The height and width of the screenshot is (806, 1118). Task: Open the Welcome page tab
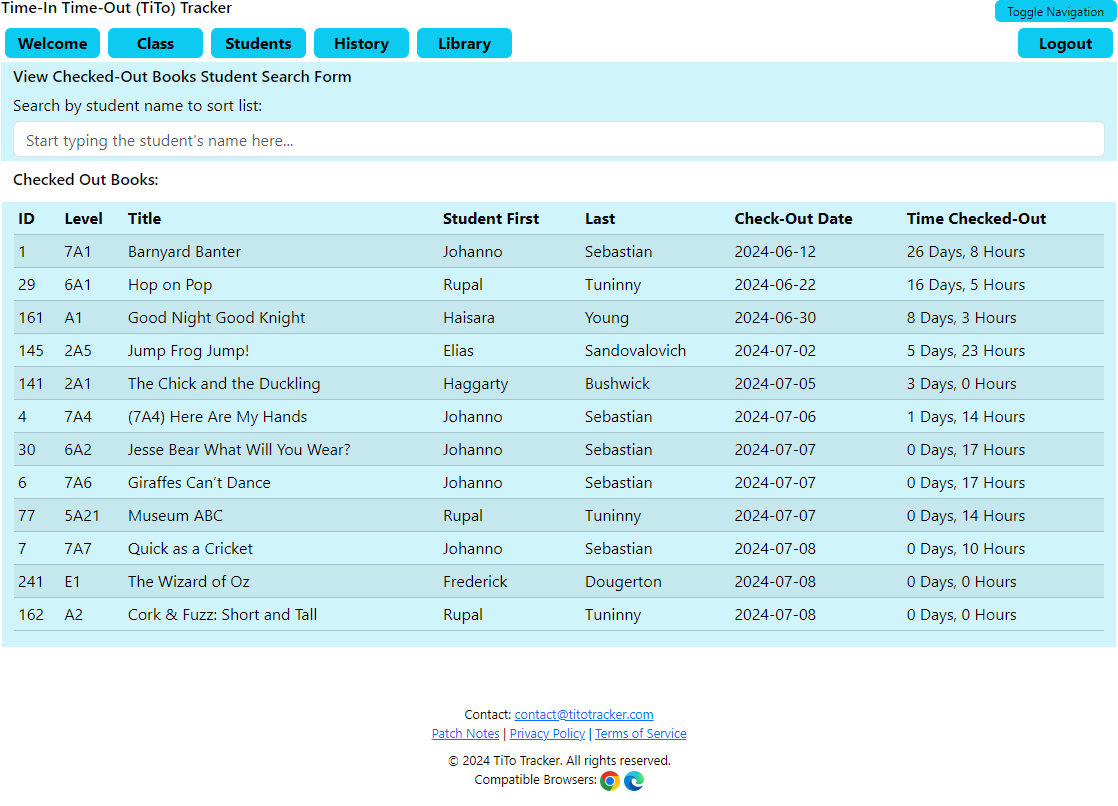(53, 44)
